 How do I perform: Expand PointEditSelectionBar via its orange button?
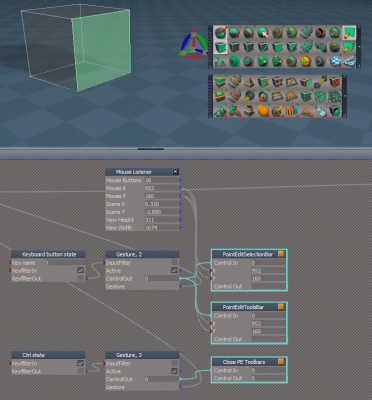pyautogui.click(x=281, y=254)
